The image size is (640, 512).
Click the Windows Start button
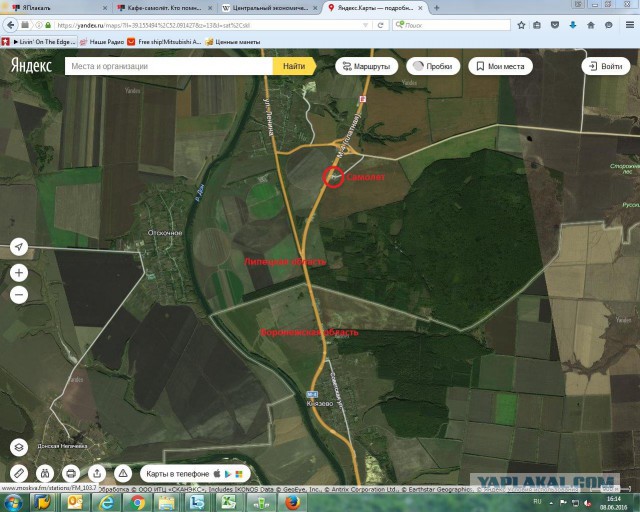tap(14, 502)
